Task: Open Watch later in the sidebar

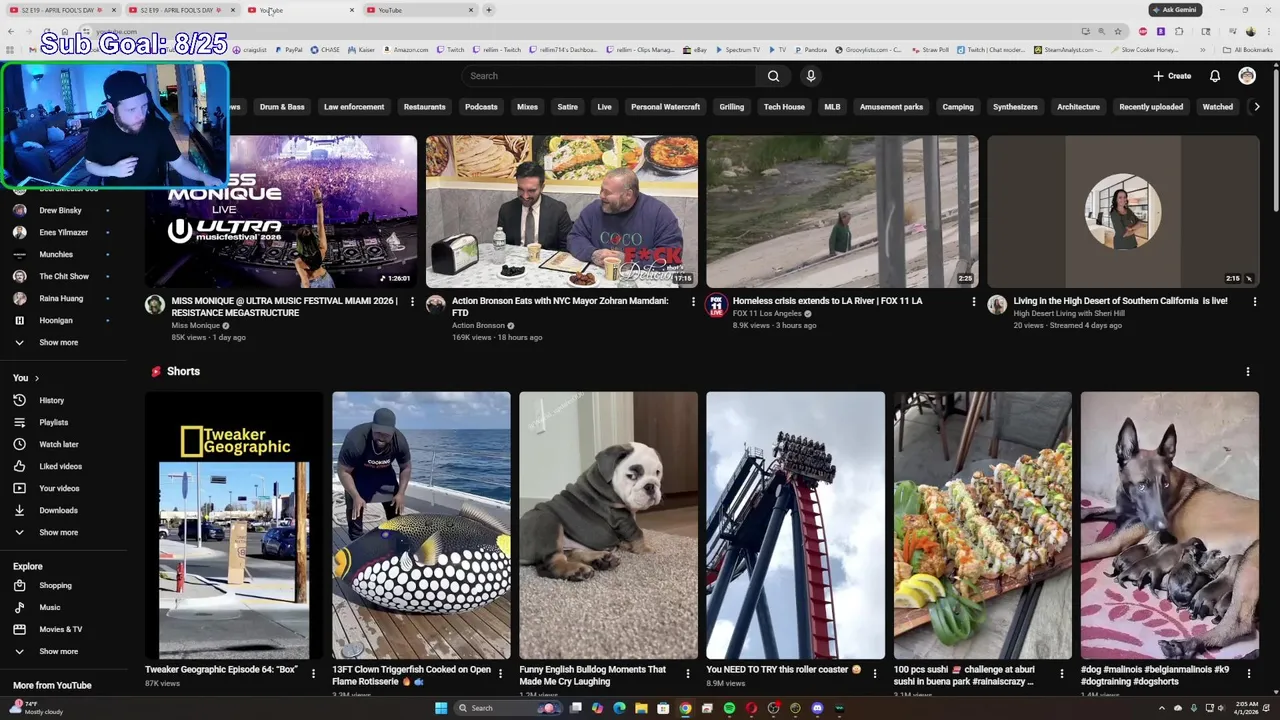Action: [x=60, y=444]
